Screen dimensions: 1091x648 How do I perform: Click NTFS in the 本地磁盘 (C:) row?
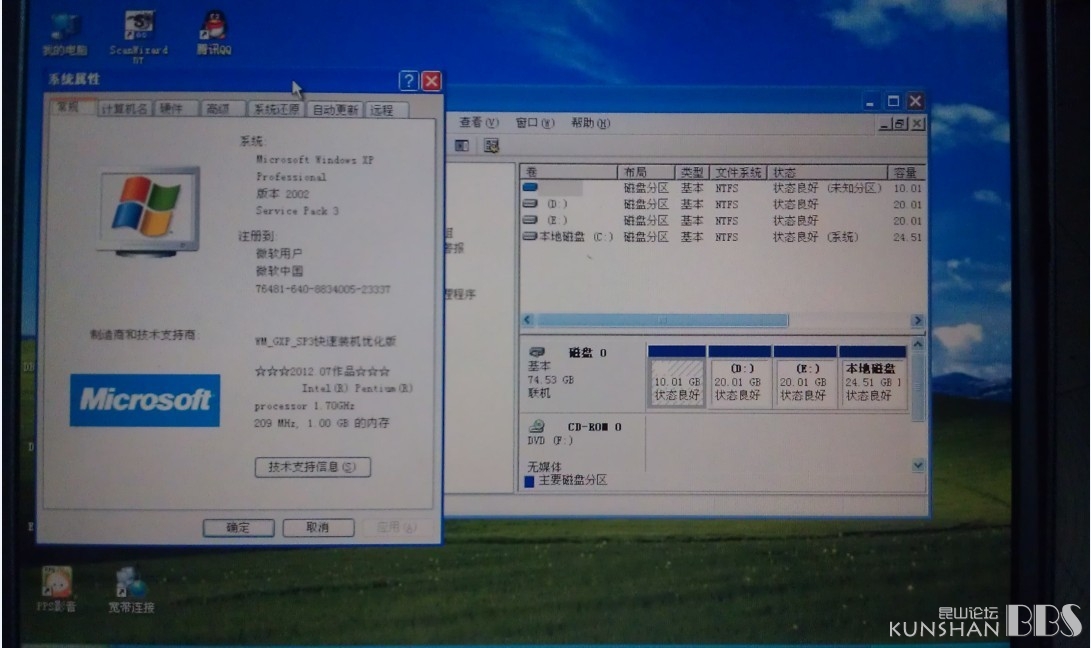(726, 237)
